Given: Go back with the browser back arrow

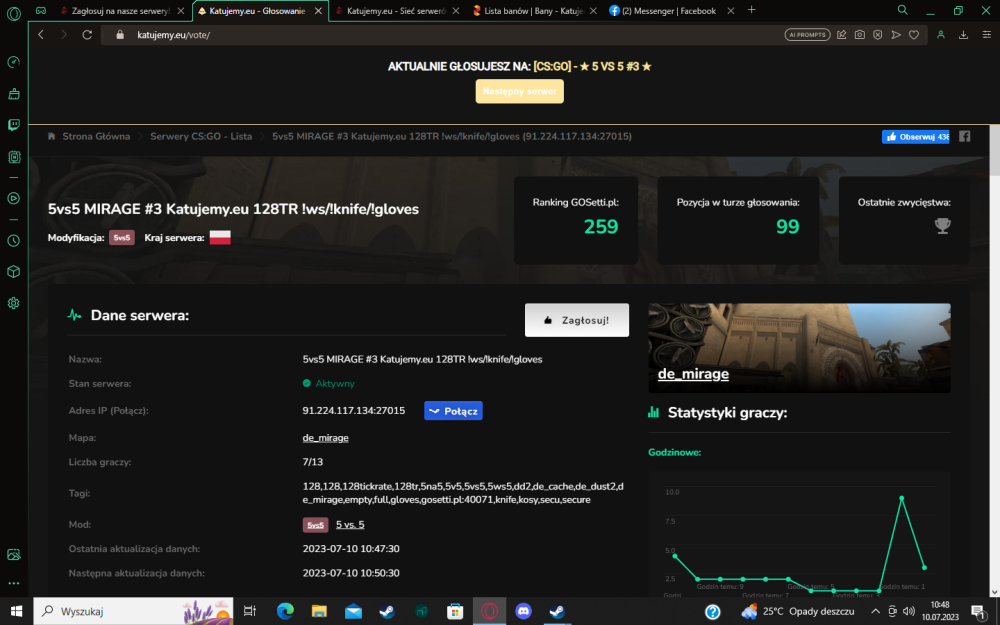Looking at the screenshot, I should pos(41,34).
